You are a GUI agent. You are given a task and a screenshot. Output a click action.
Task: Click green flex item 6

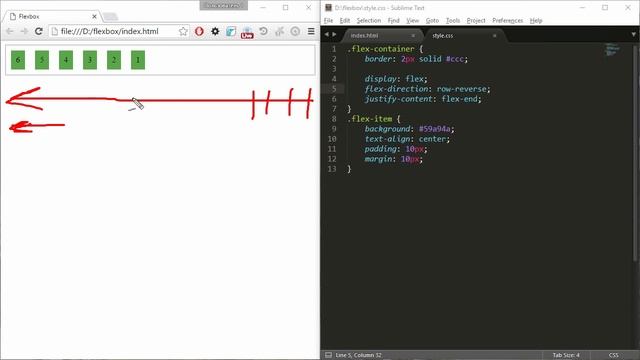point(18,60)
